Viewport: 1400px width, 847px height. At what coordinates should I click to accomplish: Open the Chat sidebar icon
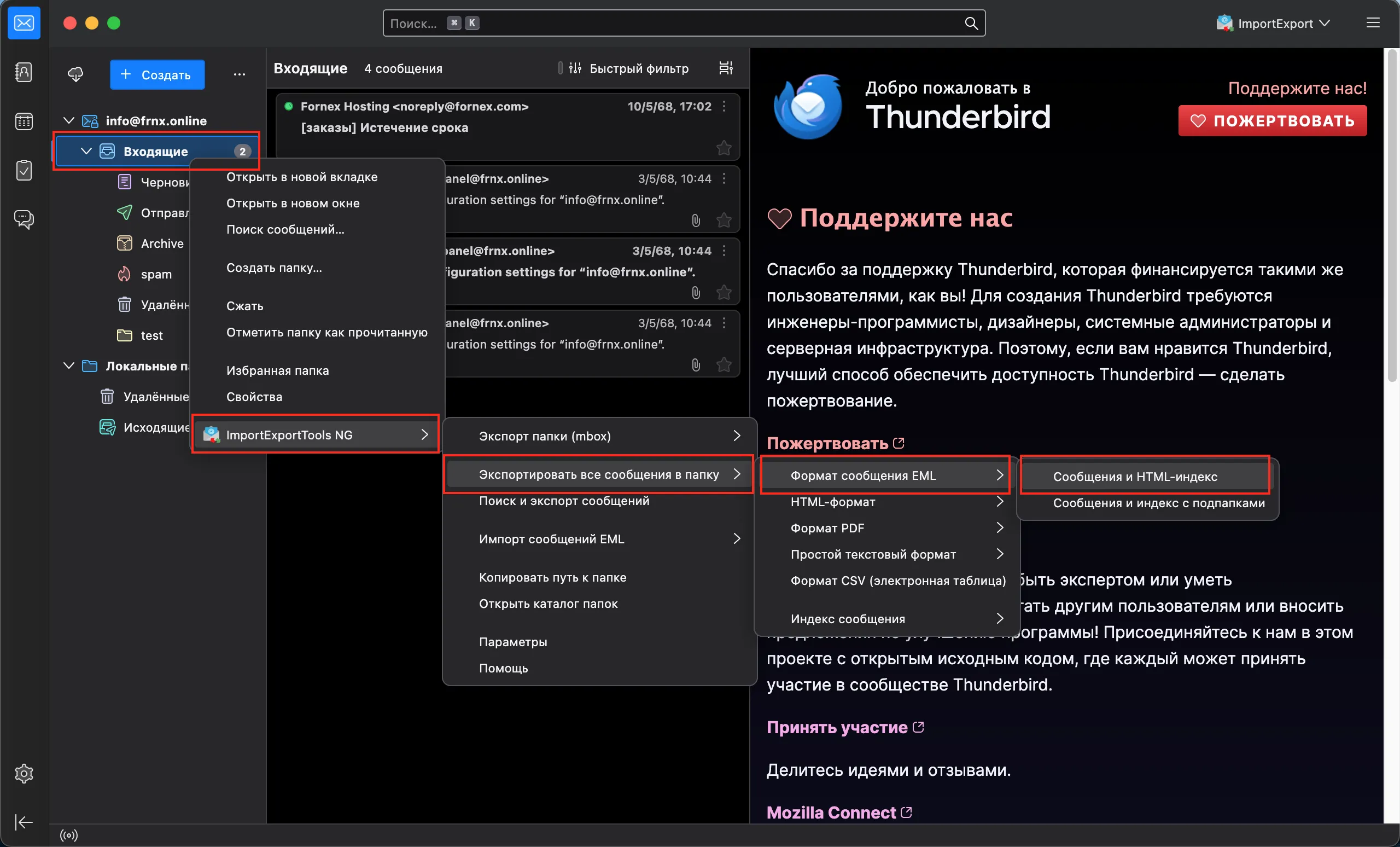pyautogui.click(x=24, y=219)
